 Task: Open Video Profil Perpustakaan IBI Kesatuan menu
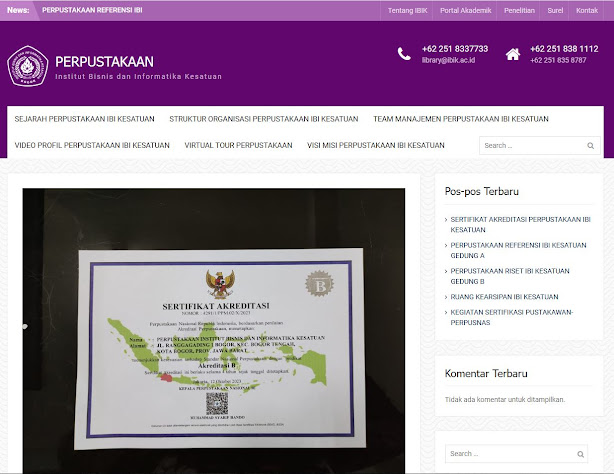[92, 145]
